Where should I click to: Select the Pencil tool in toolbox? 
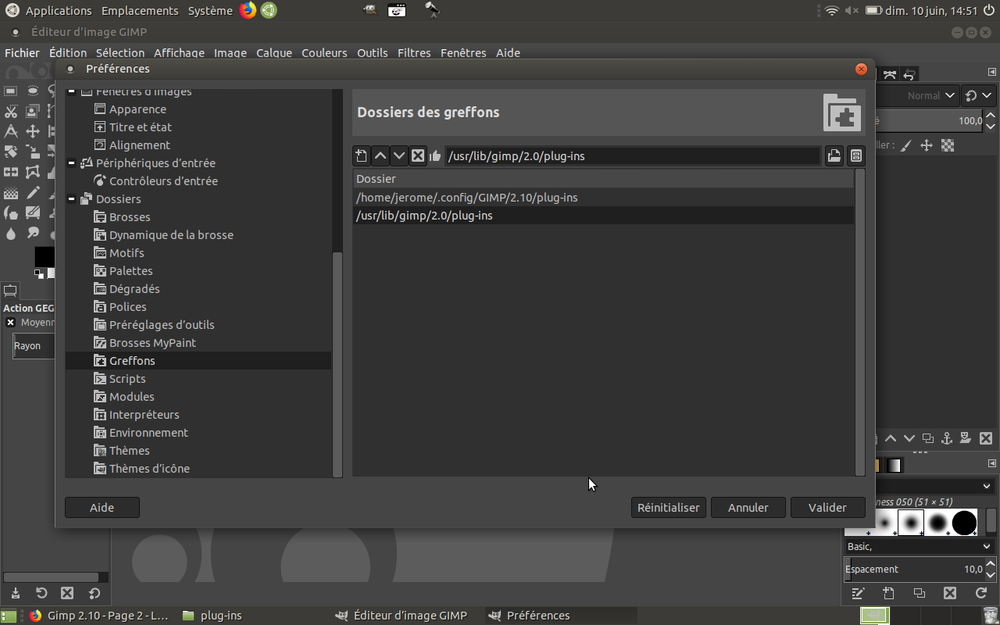click(x=32, y=193)
